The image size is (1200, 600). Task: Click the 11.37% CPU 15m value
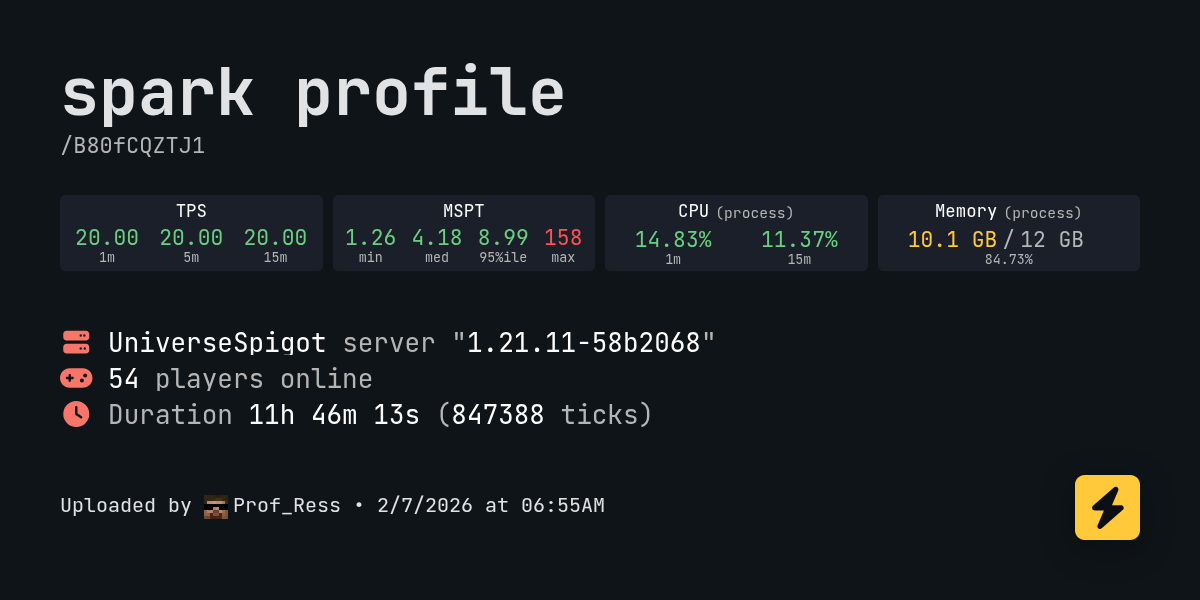(799, 240)
